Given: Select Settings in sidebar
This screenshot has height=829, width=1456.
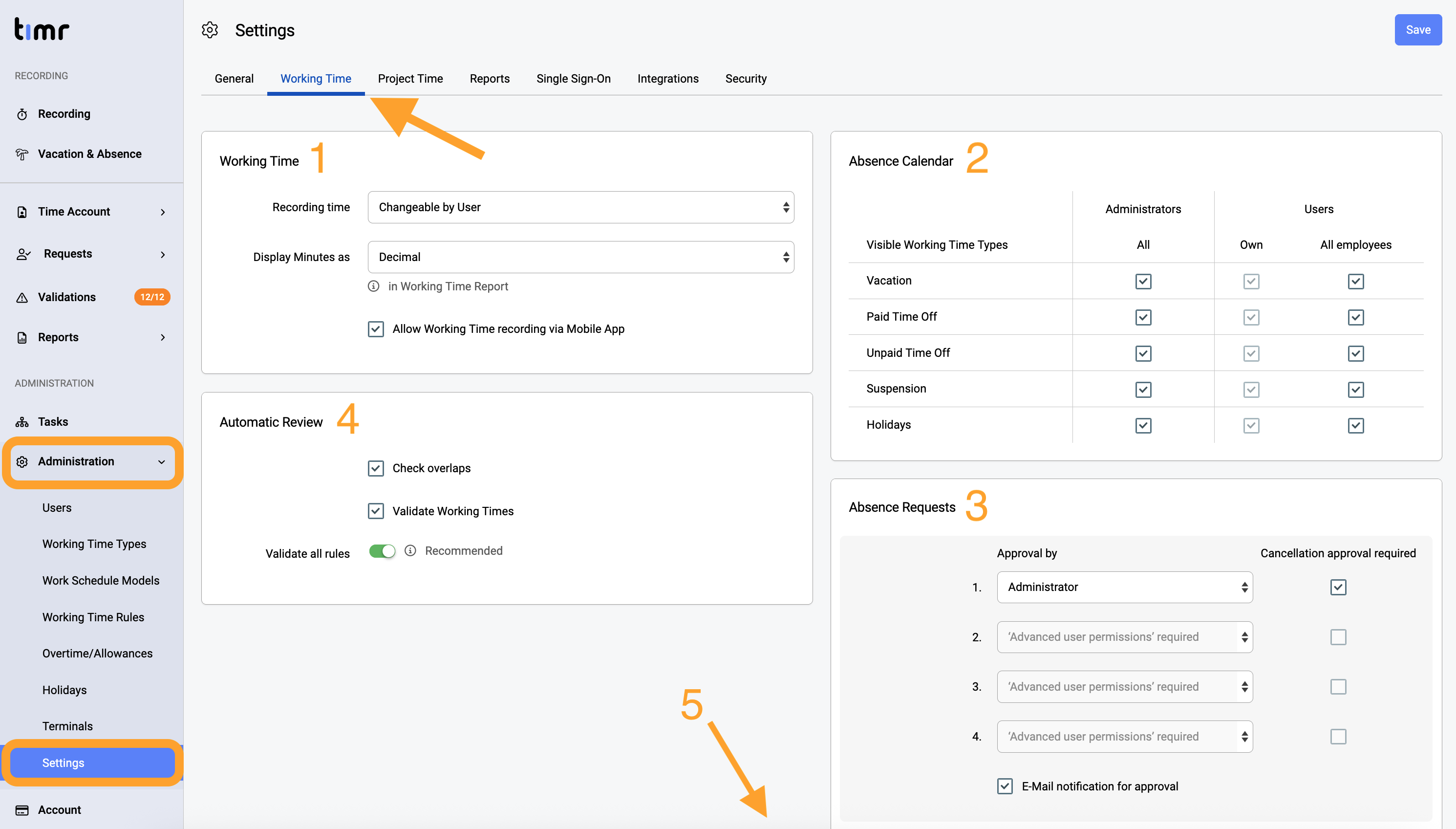Looking at the screenshot, I should tap(93, 763).
